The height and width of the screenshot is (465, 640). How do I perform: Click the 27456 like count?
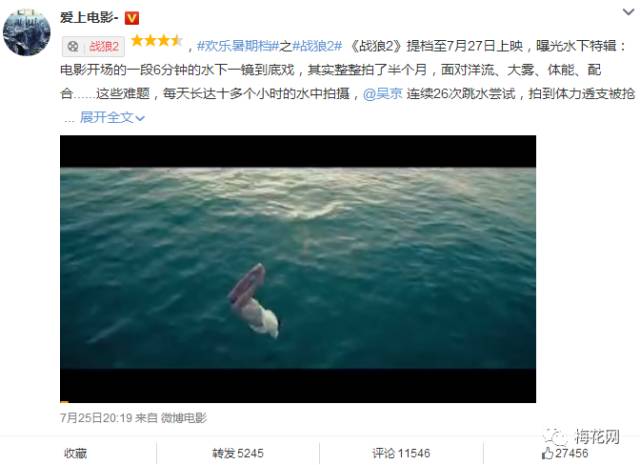(571, 453)
